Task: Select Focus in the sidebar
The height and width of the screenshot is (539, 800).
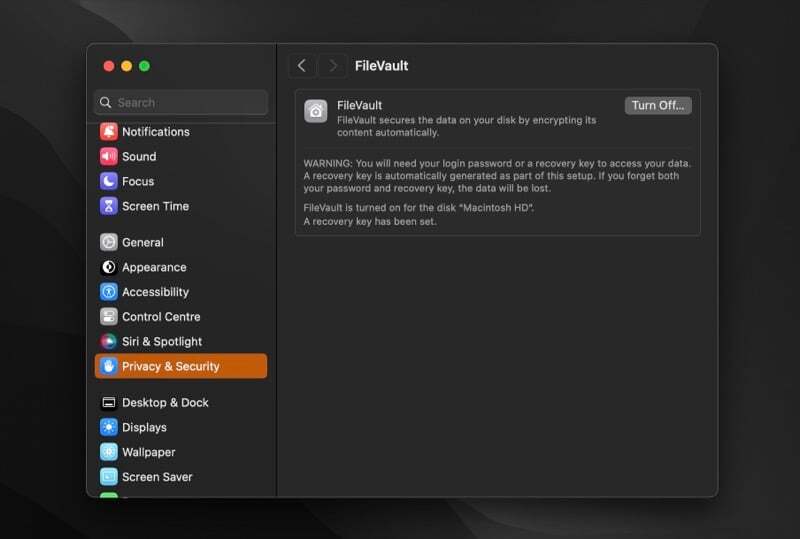Action: (181, 181)
